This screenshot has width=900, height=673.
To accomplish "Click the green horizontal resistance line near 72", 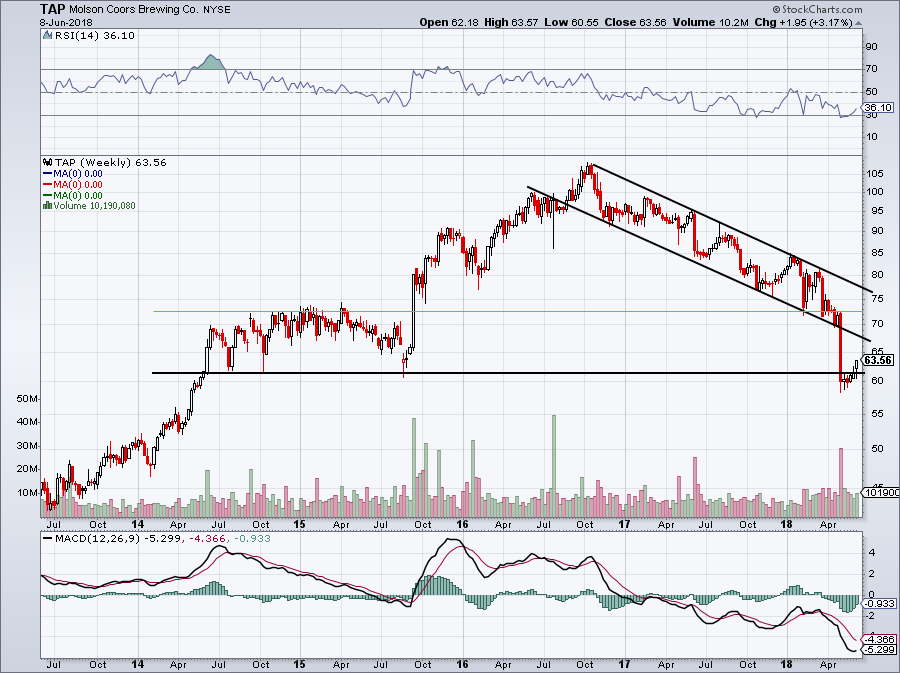I will coord(507,312).
